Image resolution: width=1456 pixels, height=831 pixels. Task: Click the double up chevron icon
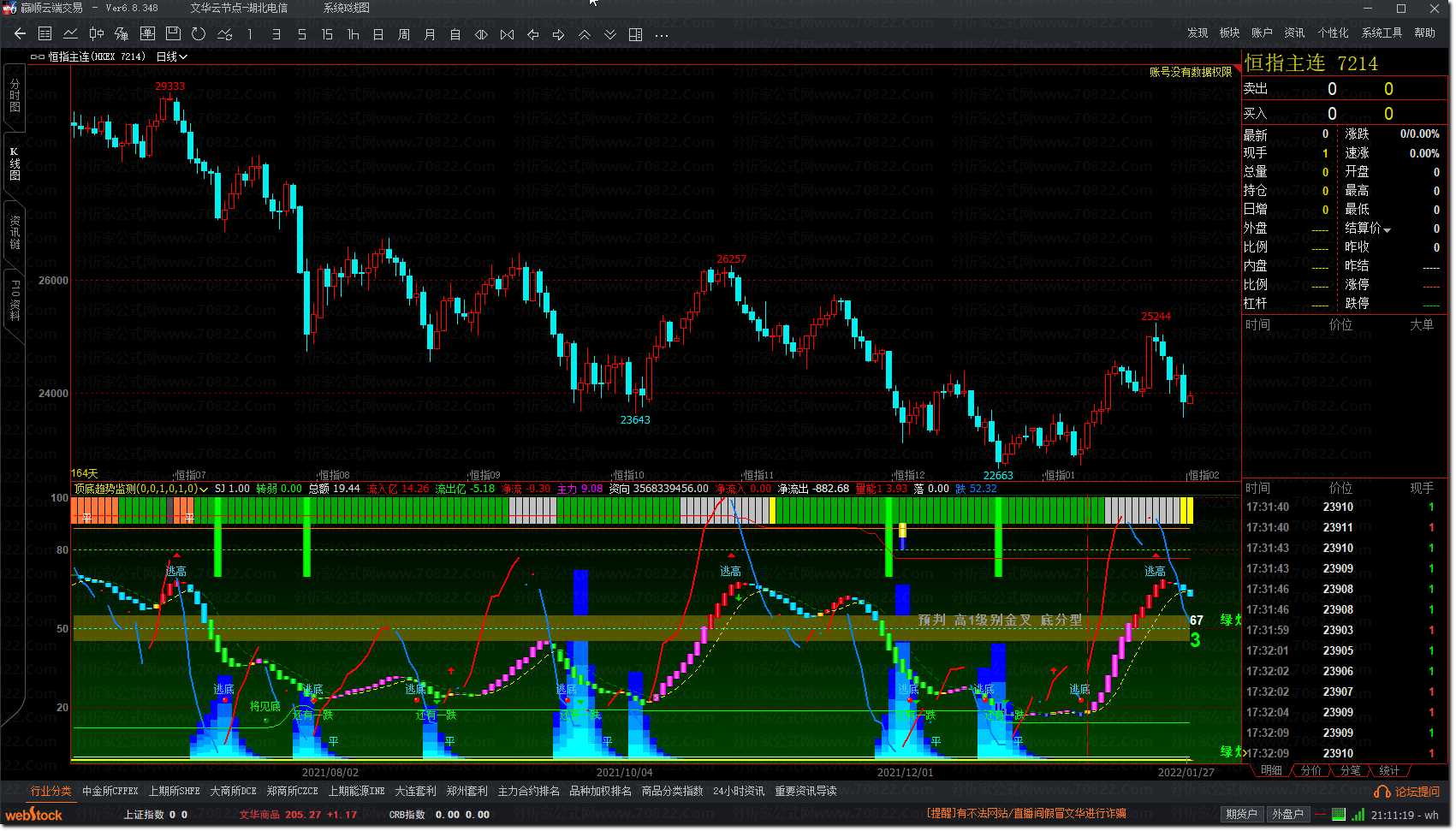(584, 34)
